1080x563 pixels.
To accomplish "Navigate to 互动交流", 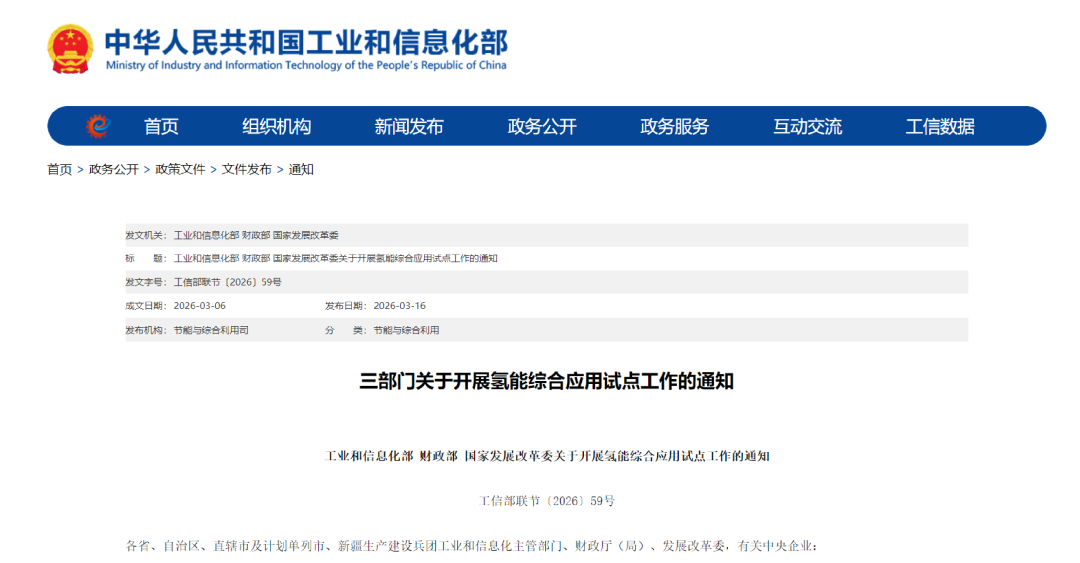I will coord(807,127).
